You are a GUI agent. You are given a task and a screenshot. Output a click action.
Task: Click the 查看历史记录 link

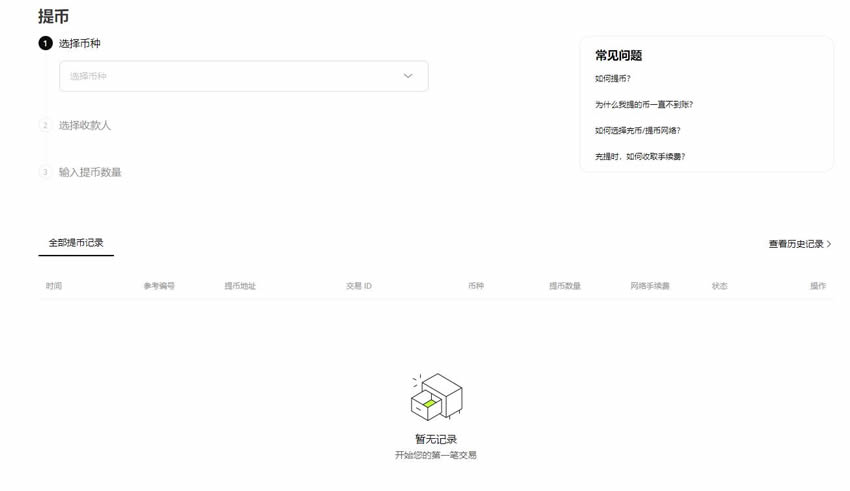(x=796, y=244)
